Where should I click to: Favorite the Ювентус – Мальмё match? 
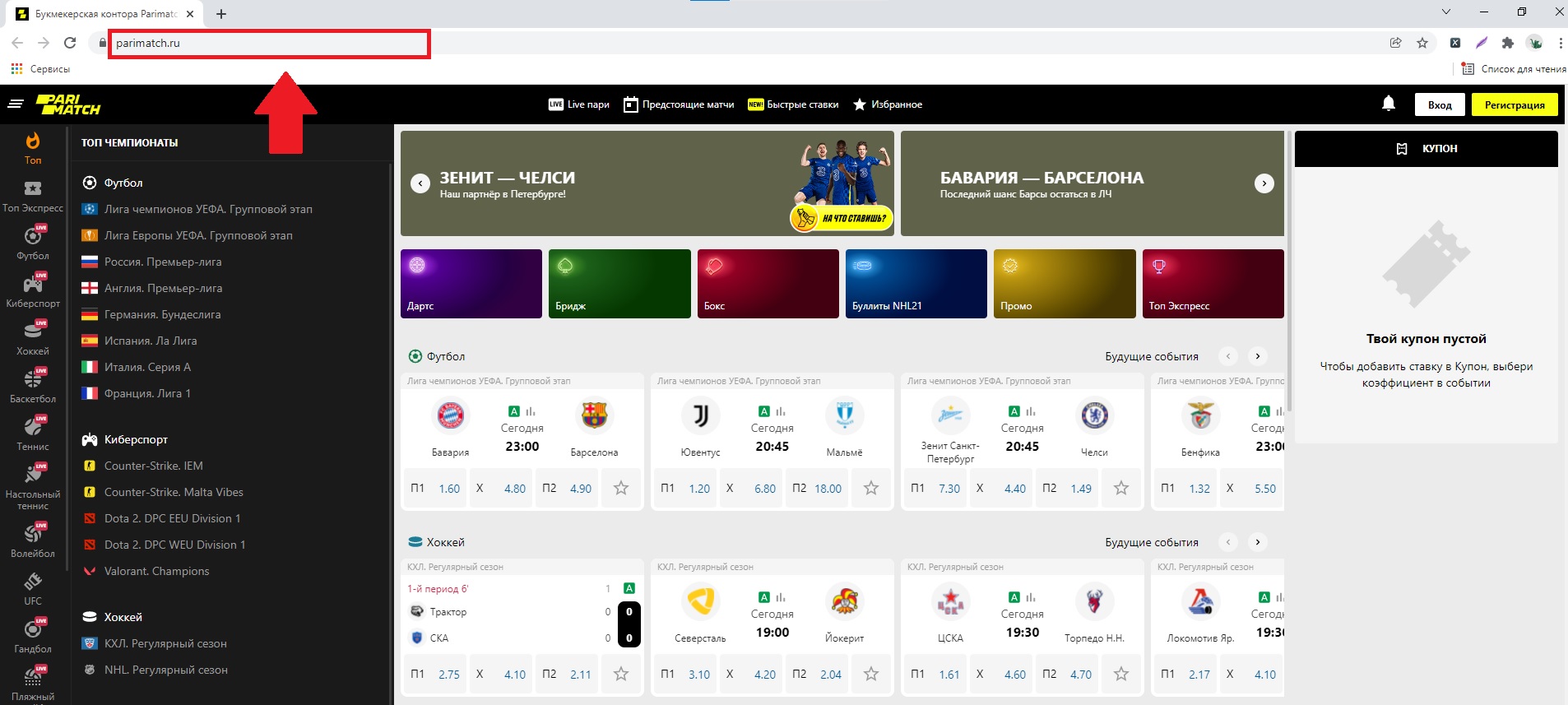tap(871, 489)
